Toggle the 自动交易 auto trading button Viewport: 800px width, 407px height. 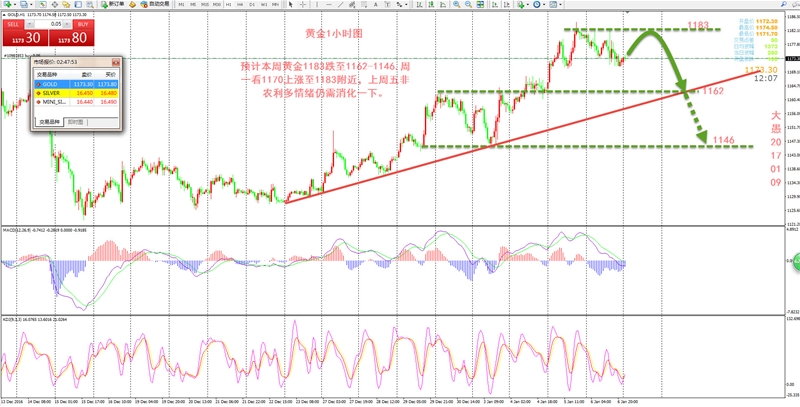[x=155, y=4]
